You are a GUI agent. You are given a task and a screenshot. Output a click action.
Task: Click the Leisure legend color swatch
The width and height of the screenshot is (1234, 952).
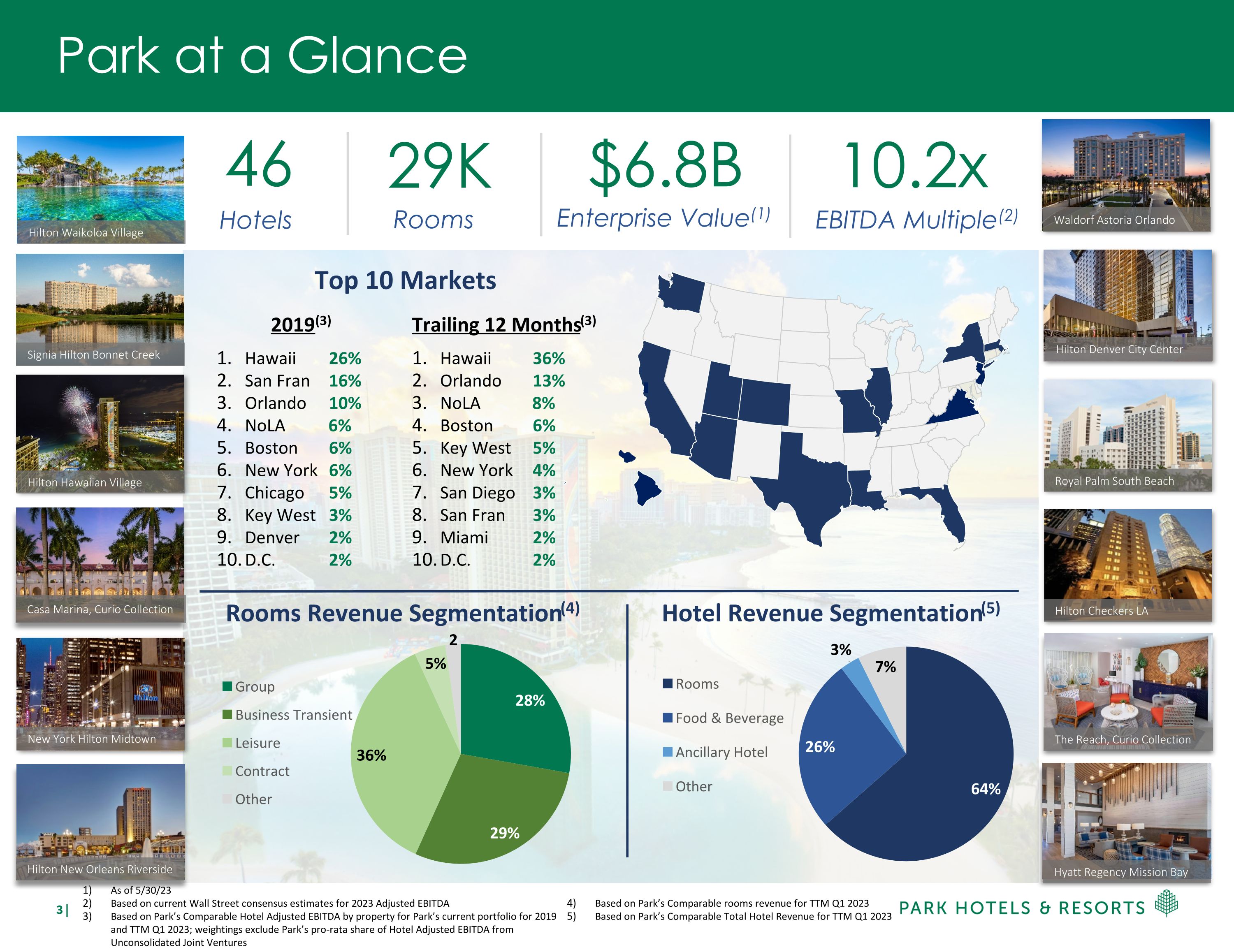(x=227, y=742)
